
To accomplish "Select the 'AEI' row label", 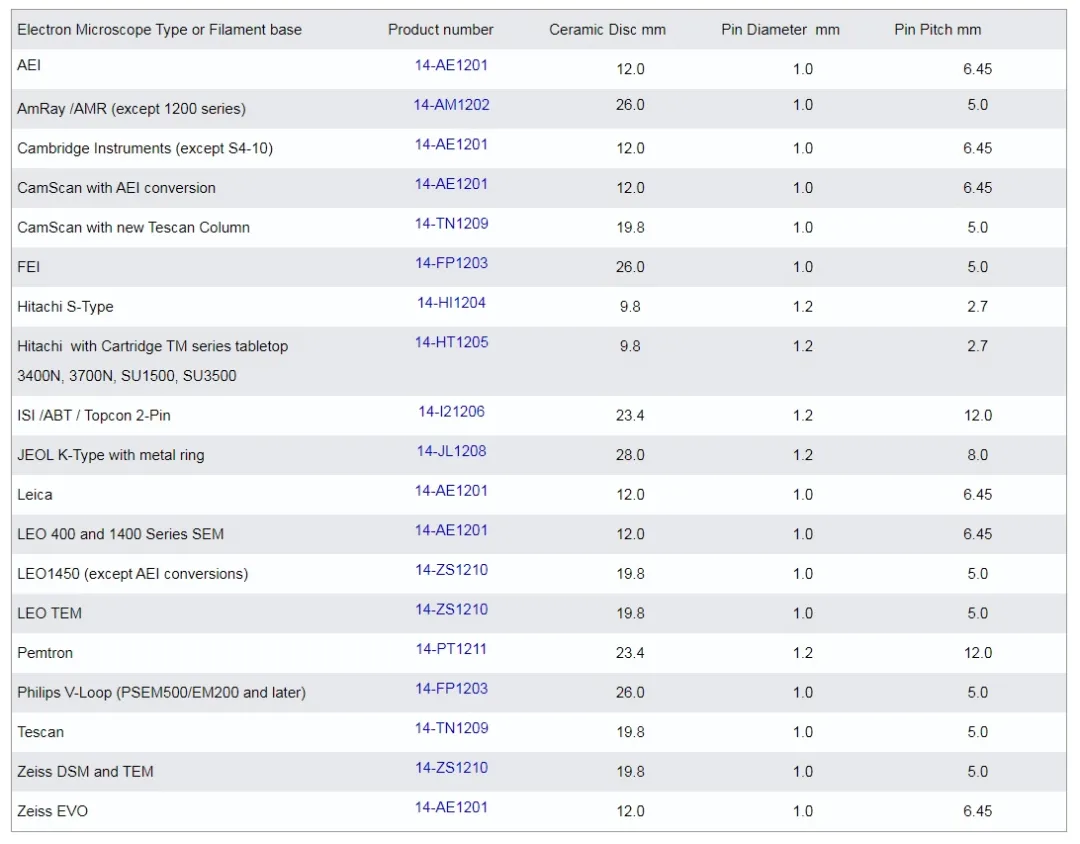I will pos(29,65).
